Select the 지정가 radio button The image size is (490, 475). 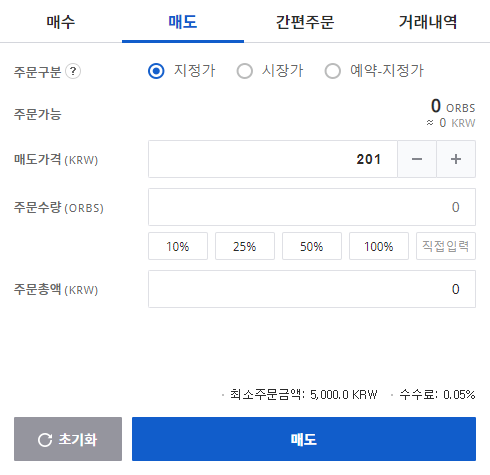coord(156,71)
